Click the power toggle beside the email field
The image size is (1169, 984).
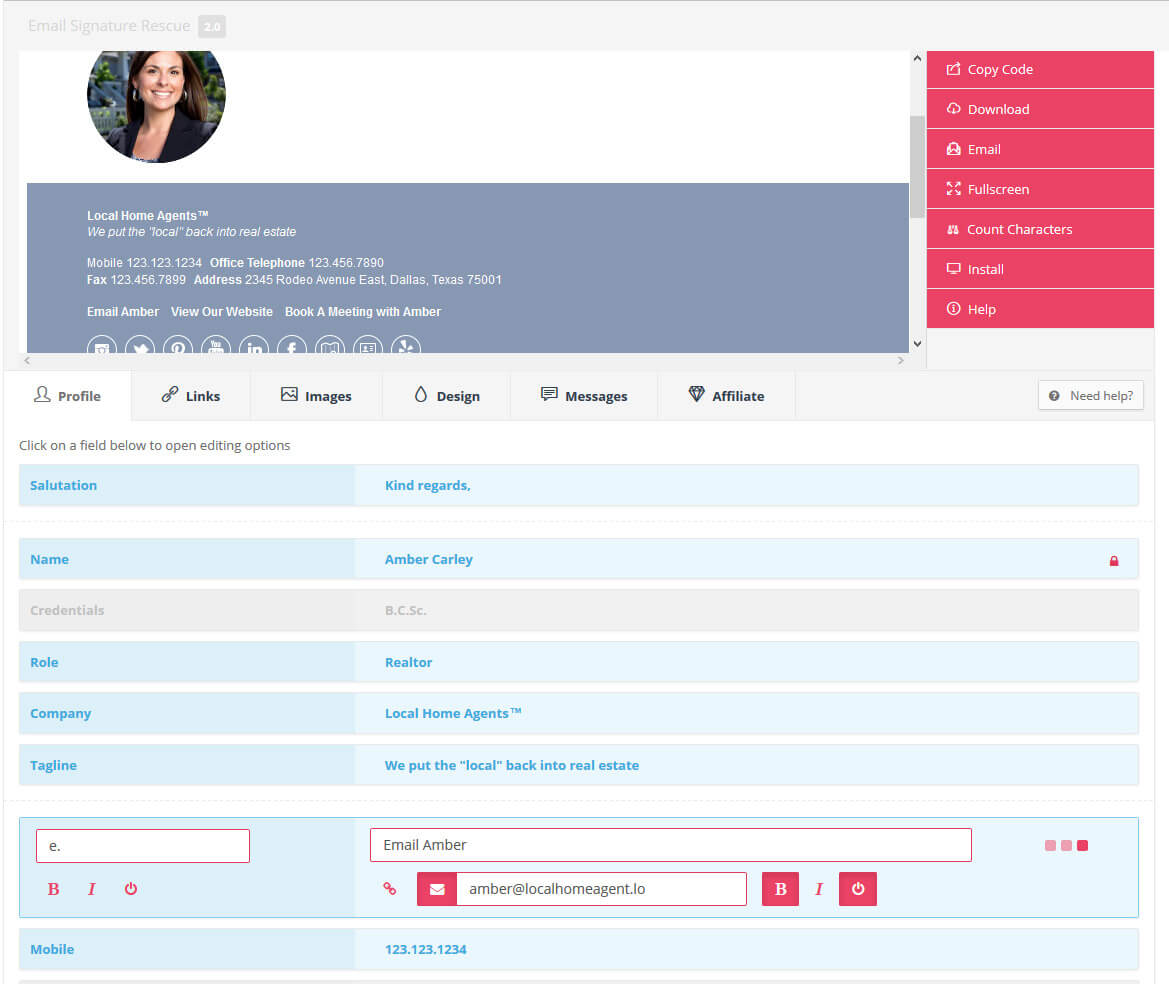(857, 888)
